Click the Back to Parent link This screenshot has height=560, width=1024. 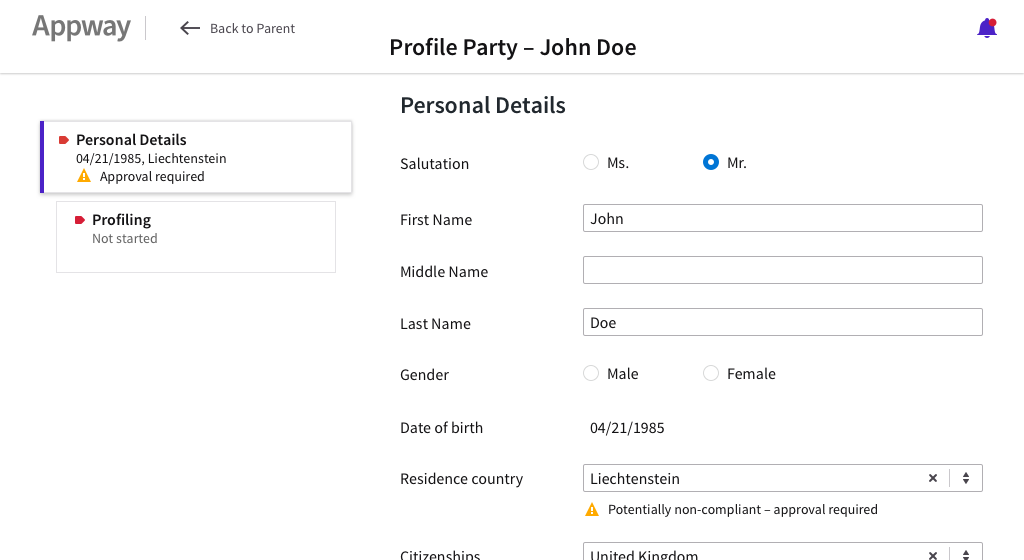(252, 29)
